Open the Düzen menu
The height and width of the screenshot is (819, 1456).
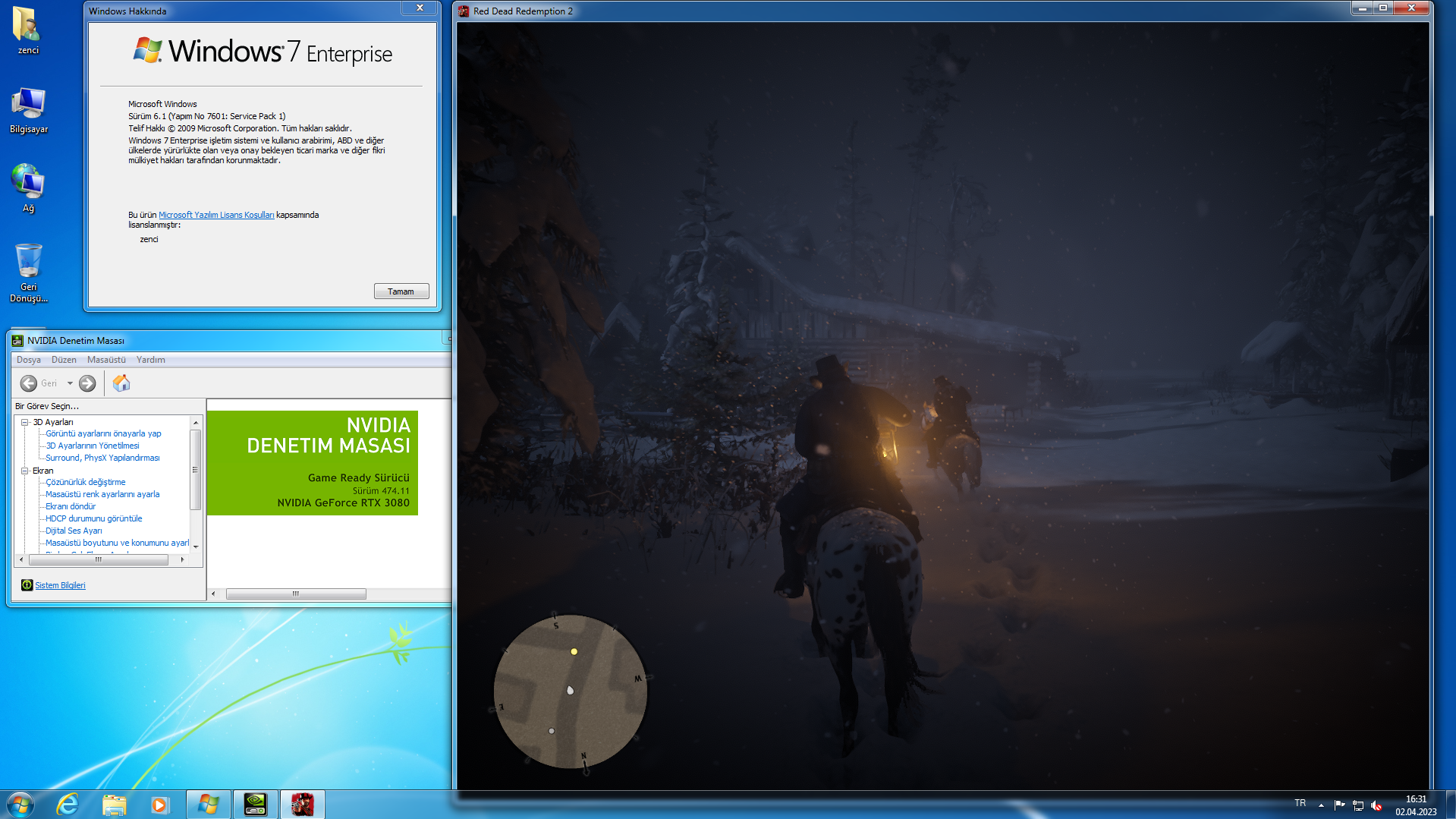(64, 360)
